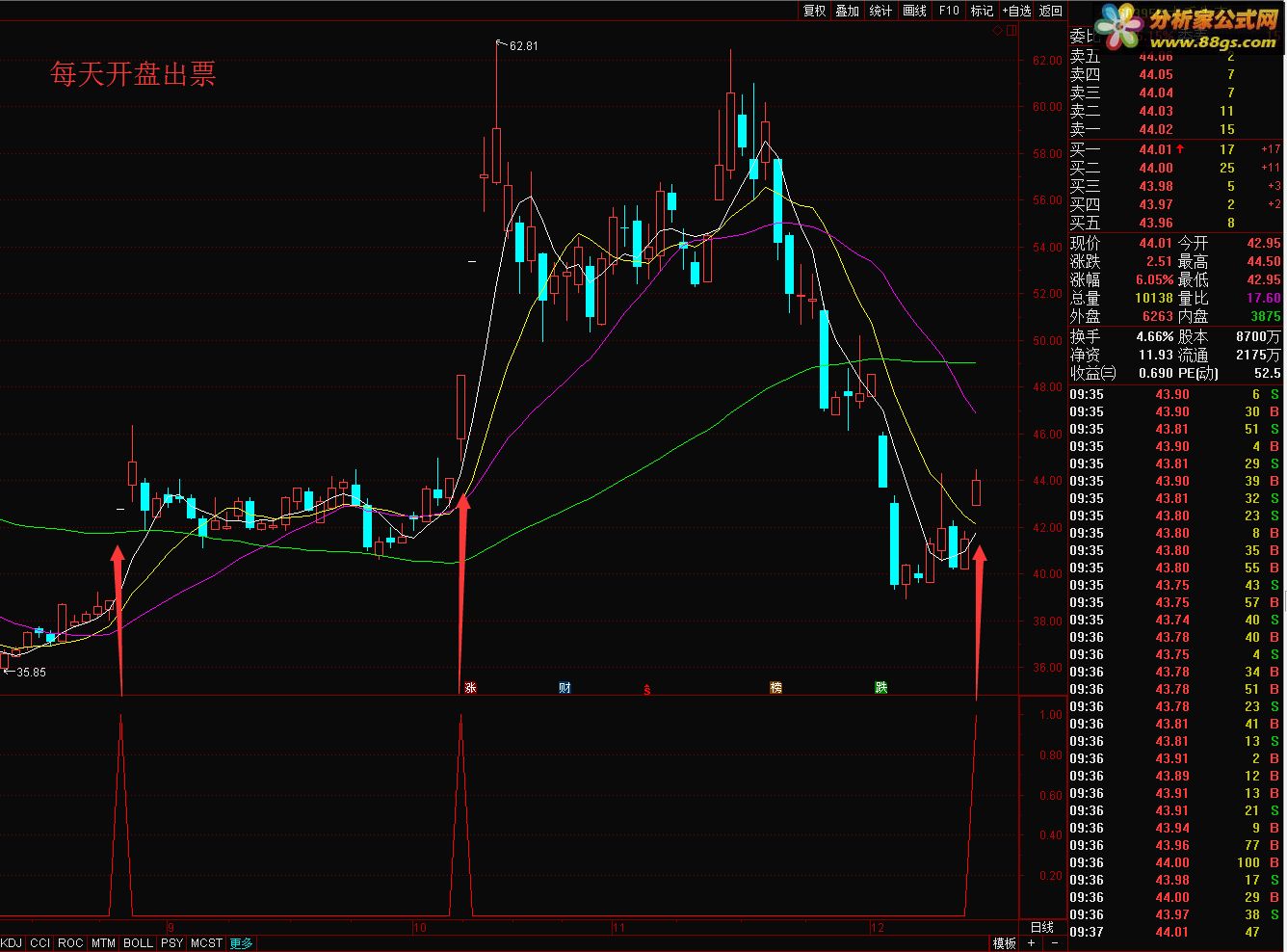This screenshot has height=952, width=1287.
Task: Open the 模板 template menu
Action: 1004,943
